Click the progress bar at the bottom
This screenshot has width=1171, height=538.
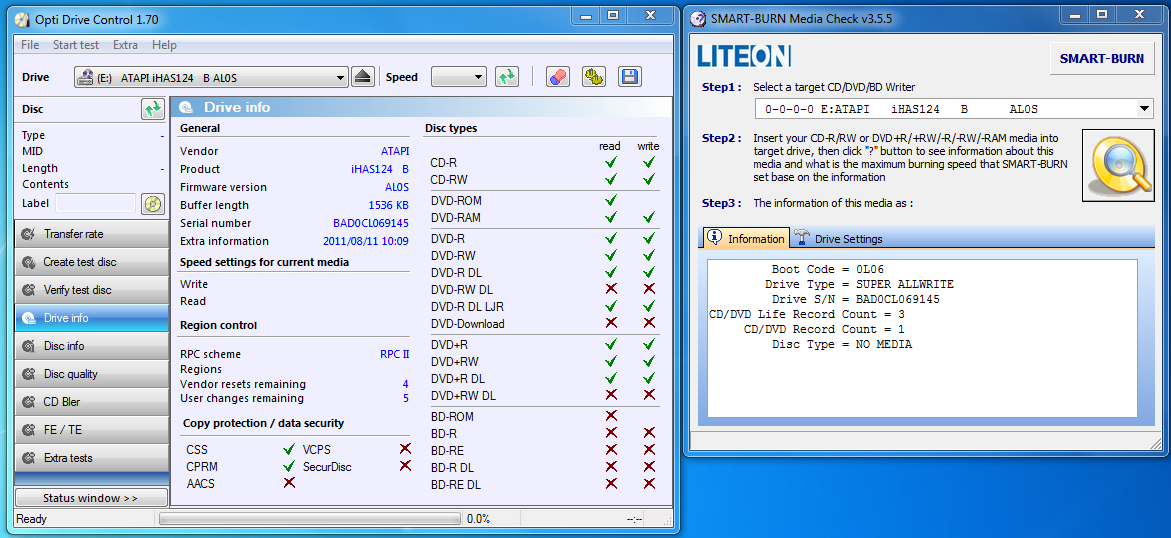310,519
